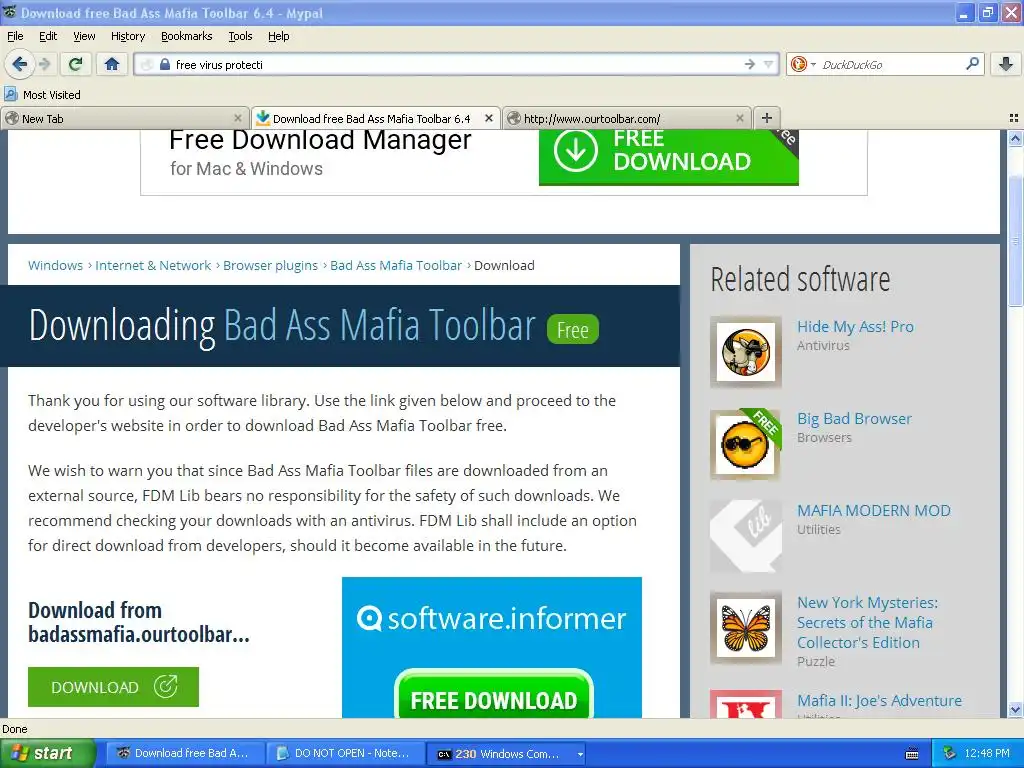Click the DuckDuckGo search input field
This screenshot has height=768, width=1024.
(891, 64)
